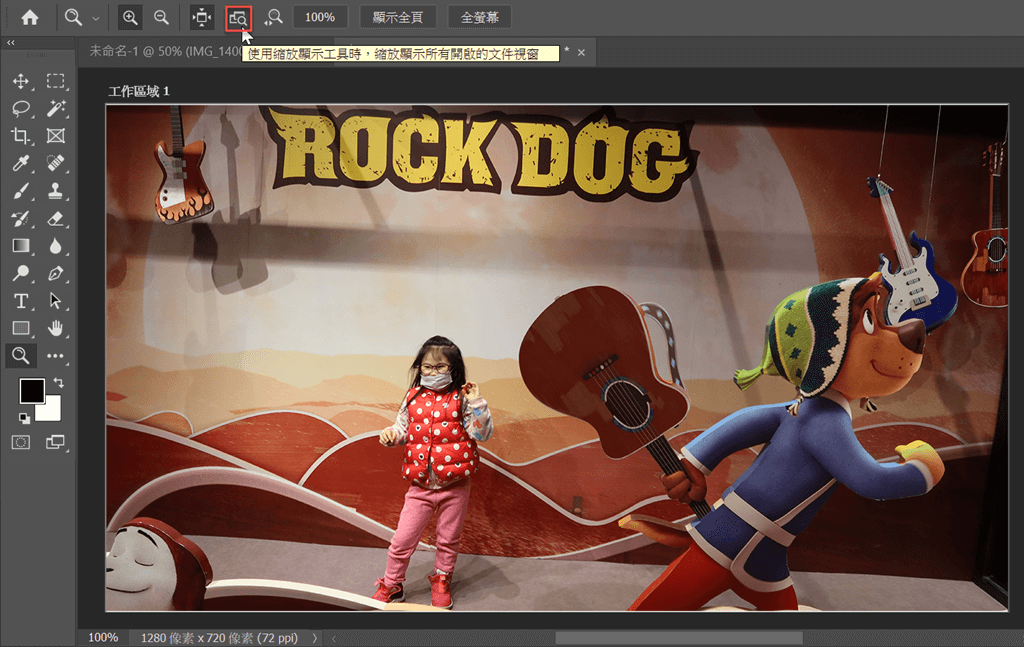The image size is (1024, 647).
Task: Go to the Home screen icon
Action: point(29,18)
